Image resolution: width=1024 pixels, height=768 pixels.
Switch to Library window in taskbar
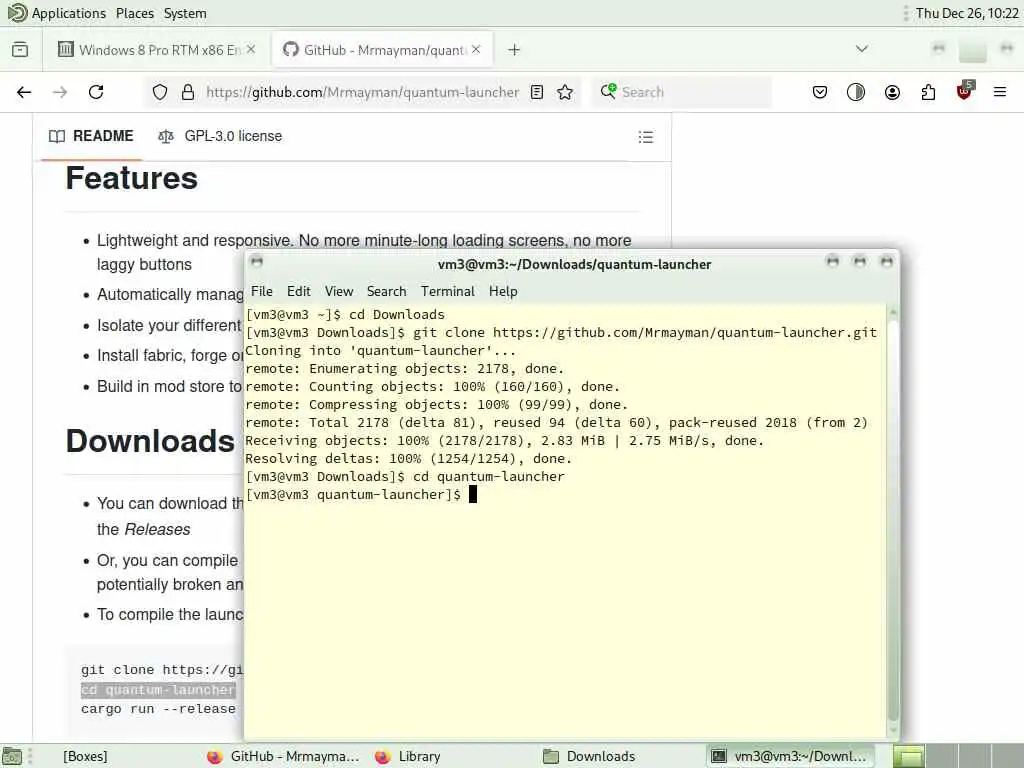tap(408, 756)
